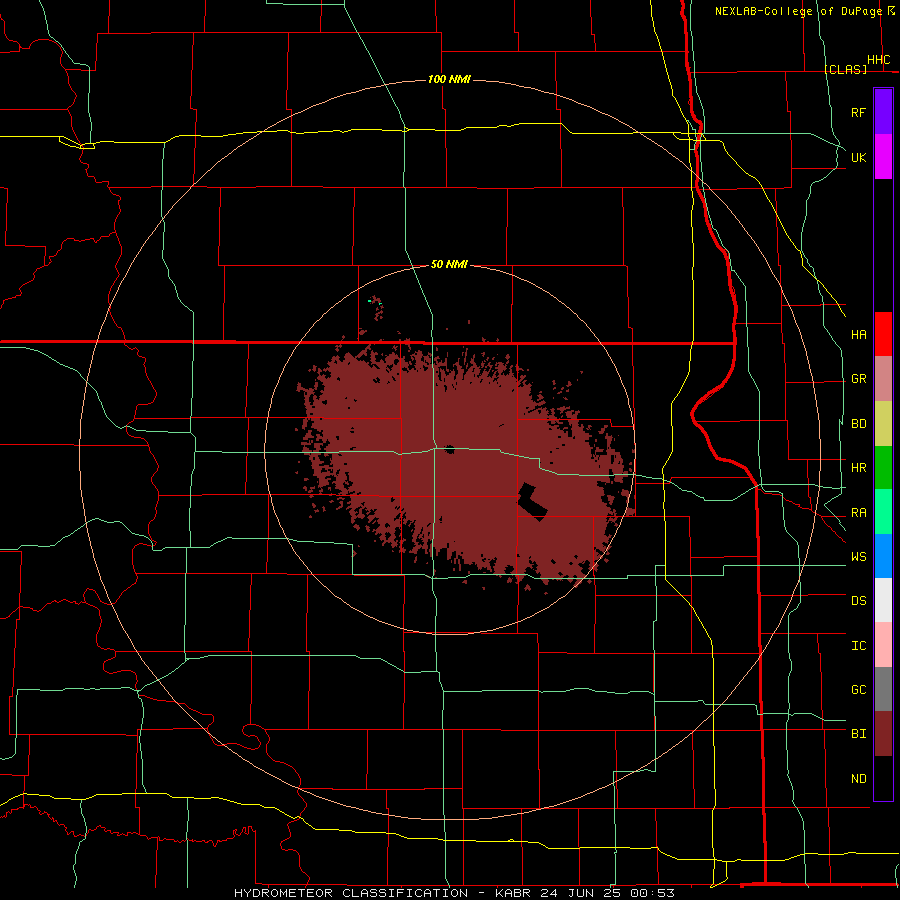Click the WS legend label
Viewport: 900px width, 900px height.
pos(859,556)
